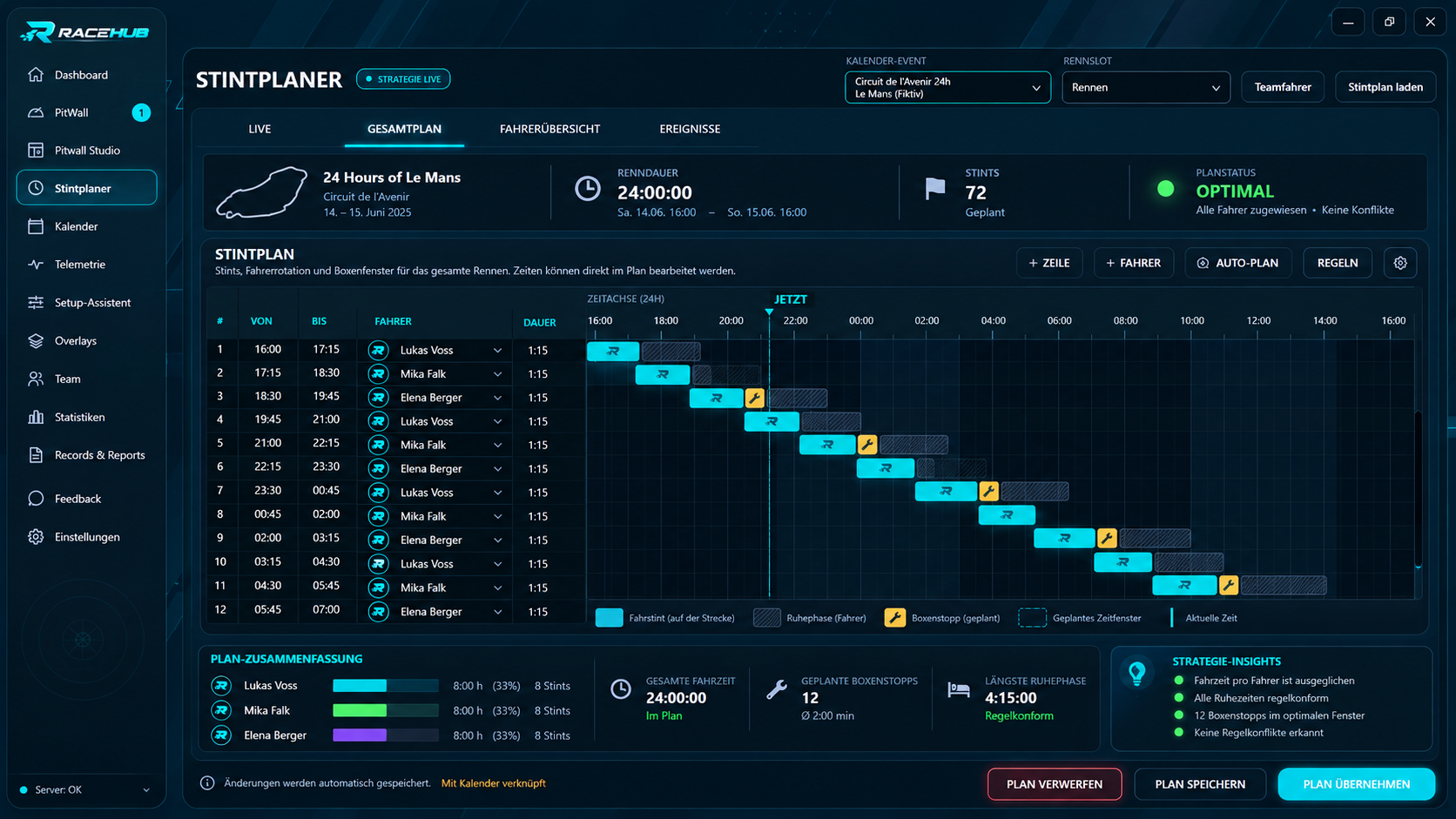
Task: Open stint plan settings gear icon
Action: point(1400,263)
